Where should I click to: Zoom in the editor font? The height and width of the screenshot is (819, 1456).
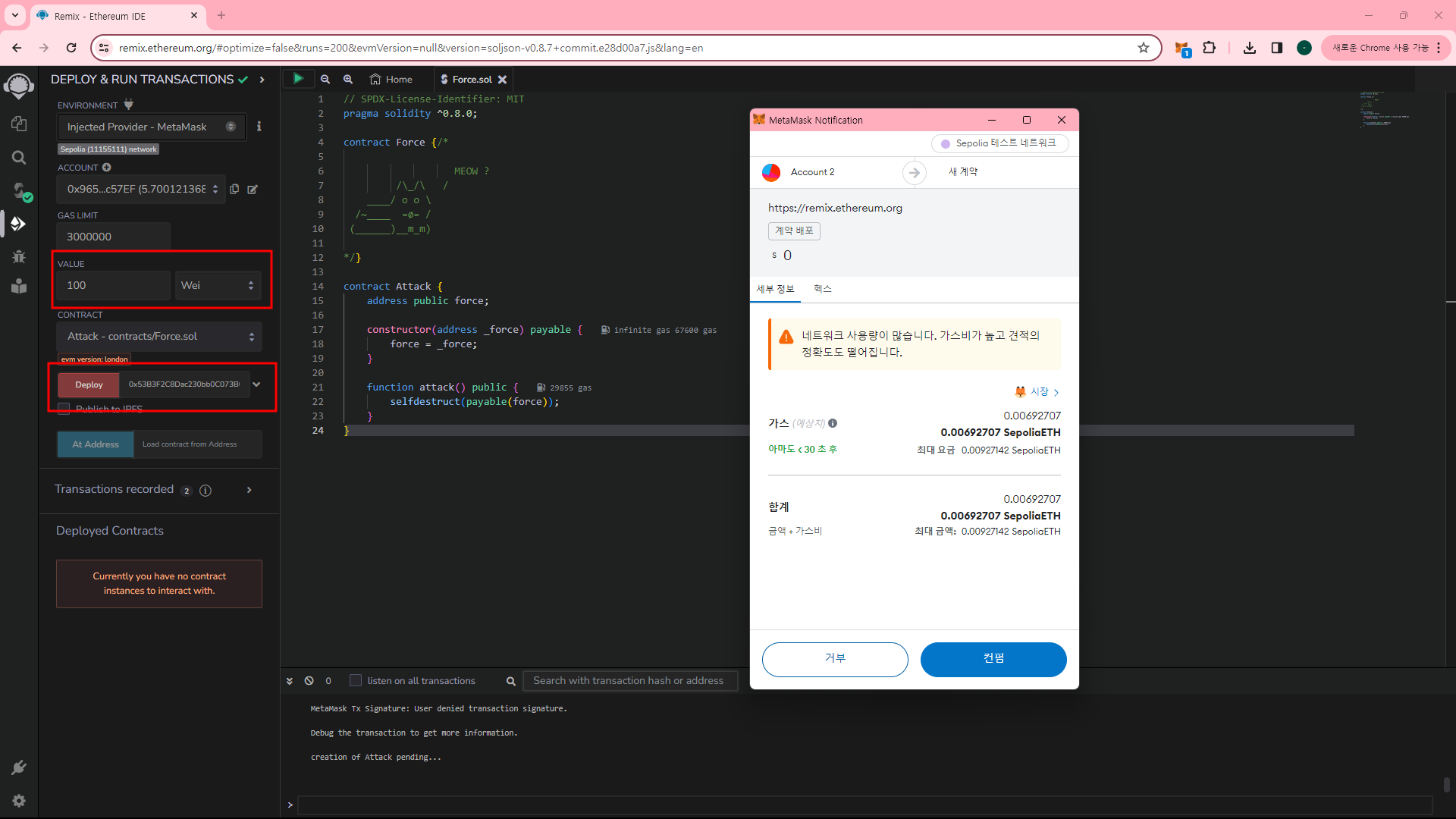tap(348, 79)
